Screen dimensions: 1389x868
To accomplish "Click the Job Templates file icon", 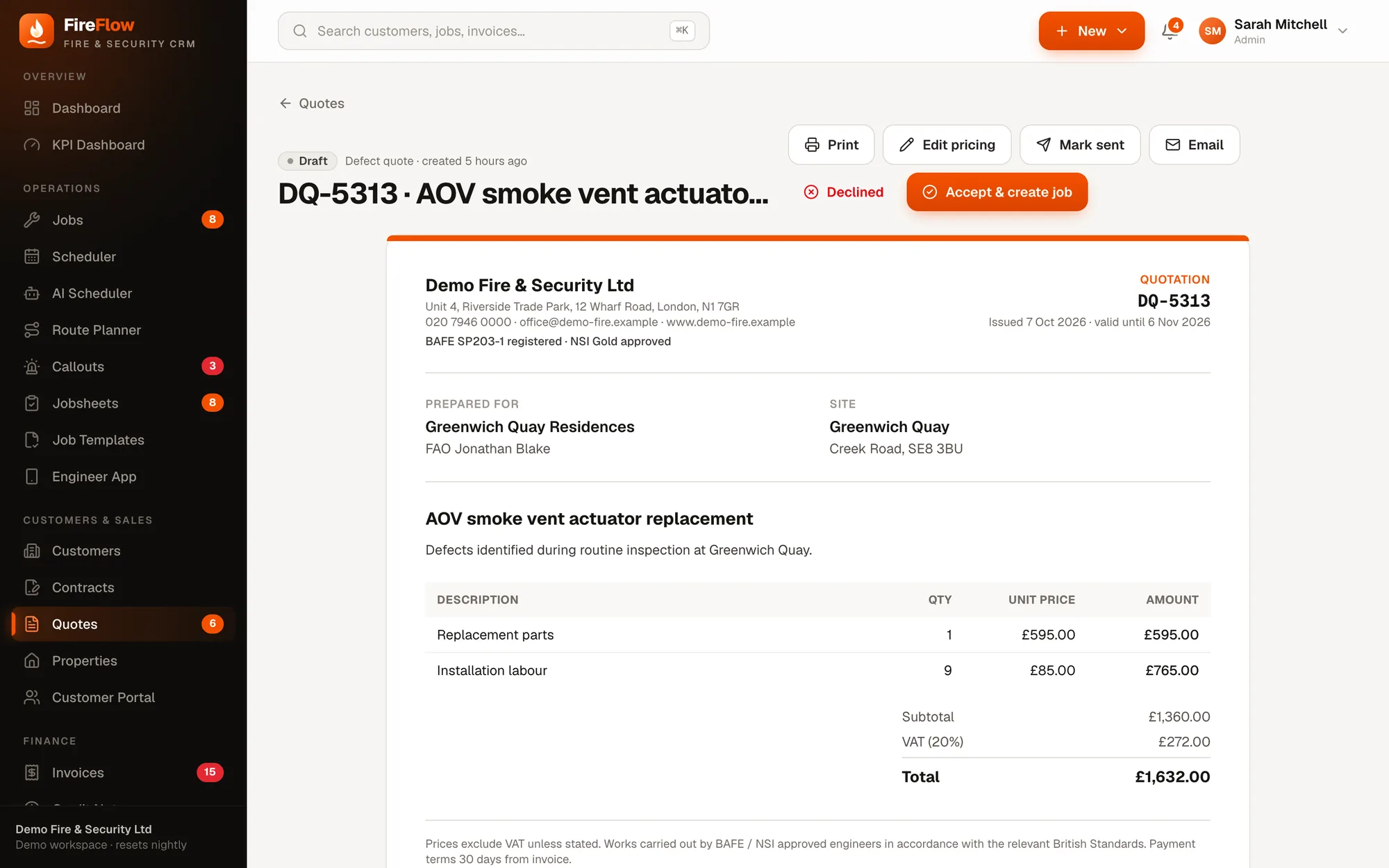I will (x=32, y=440).
